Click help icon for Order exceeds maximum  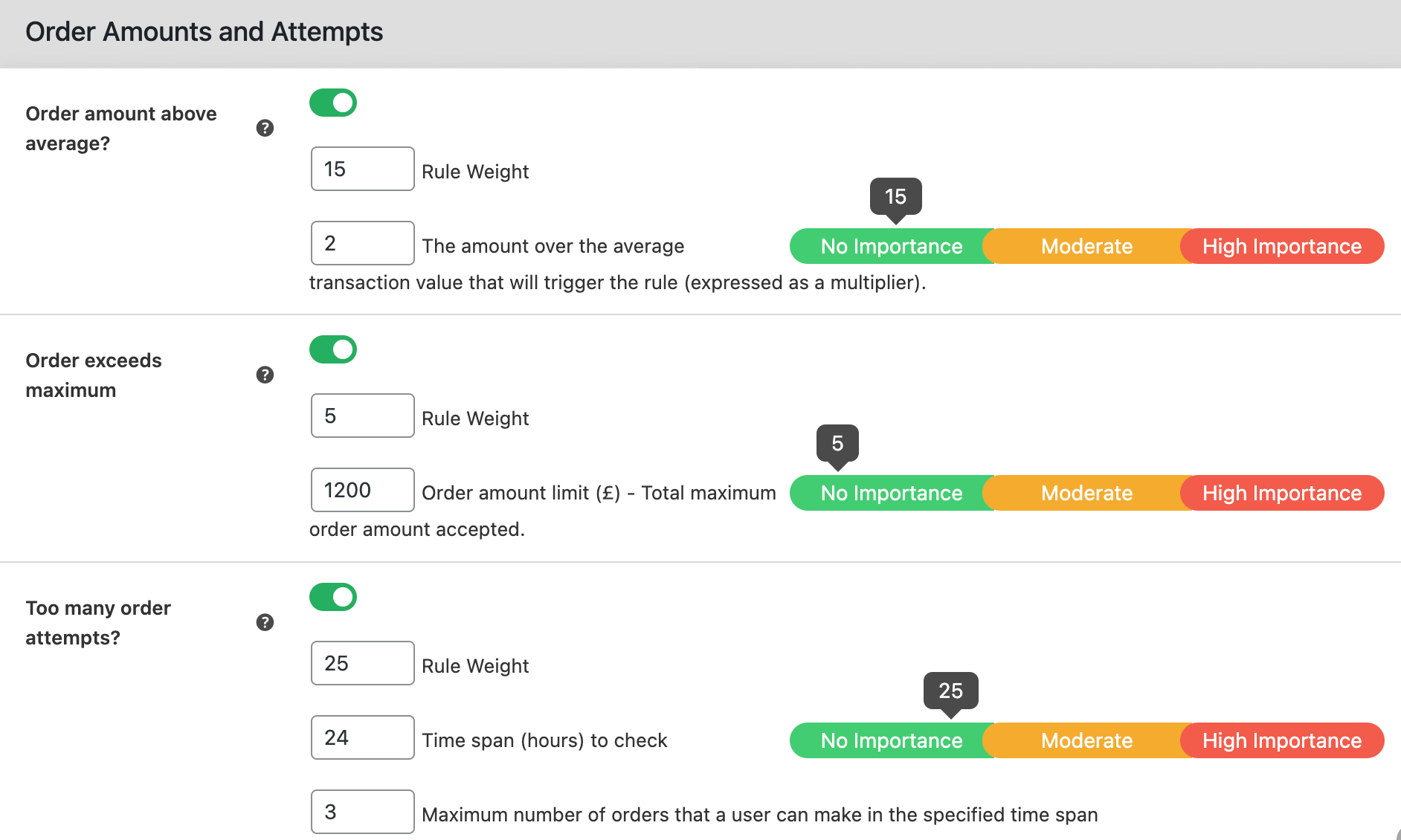[x=265, y=375]
